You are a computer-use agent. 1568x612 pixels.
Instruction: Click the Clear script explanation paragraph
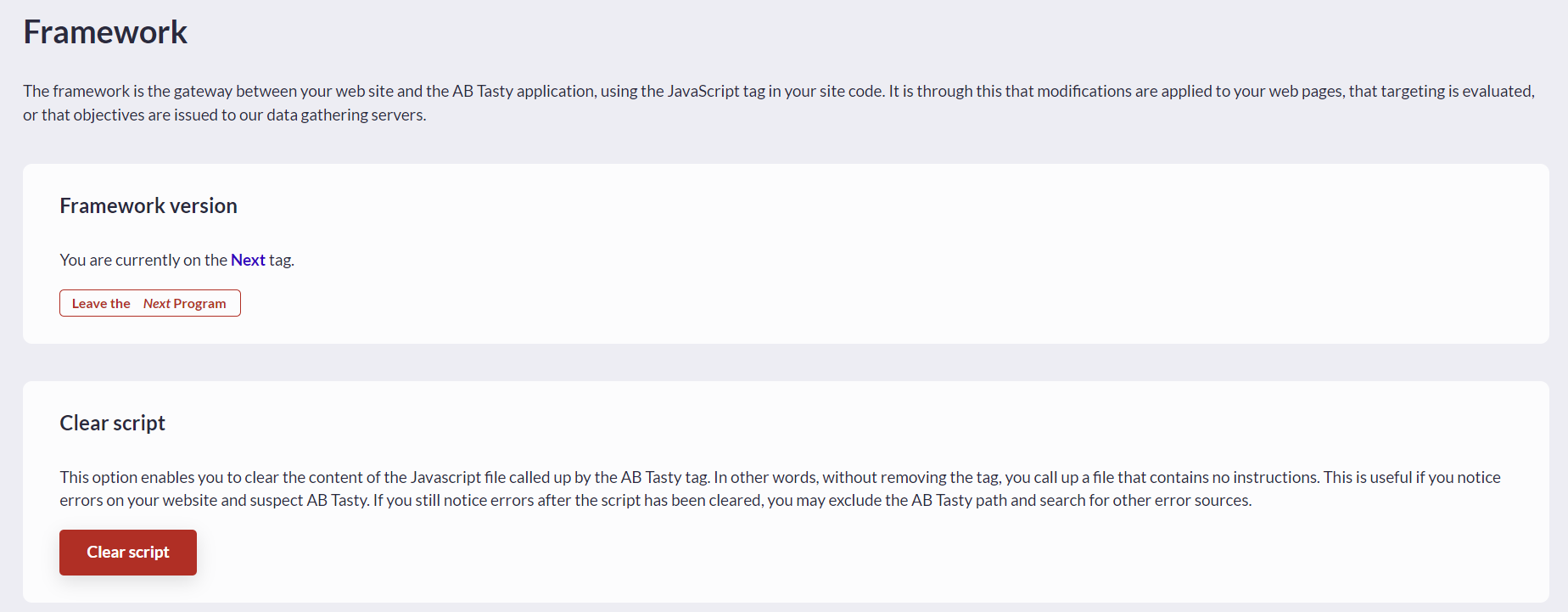tap(780, 489)
